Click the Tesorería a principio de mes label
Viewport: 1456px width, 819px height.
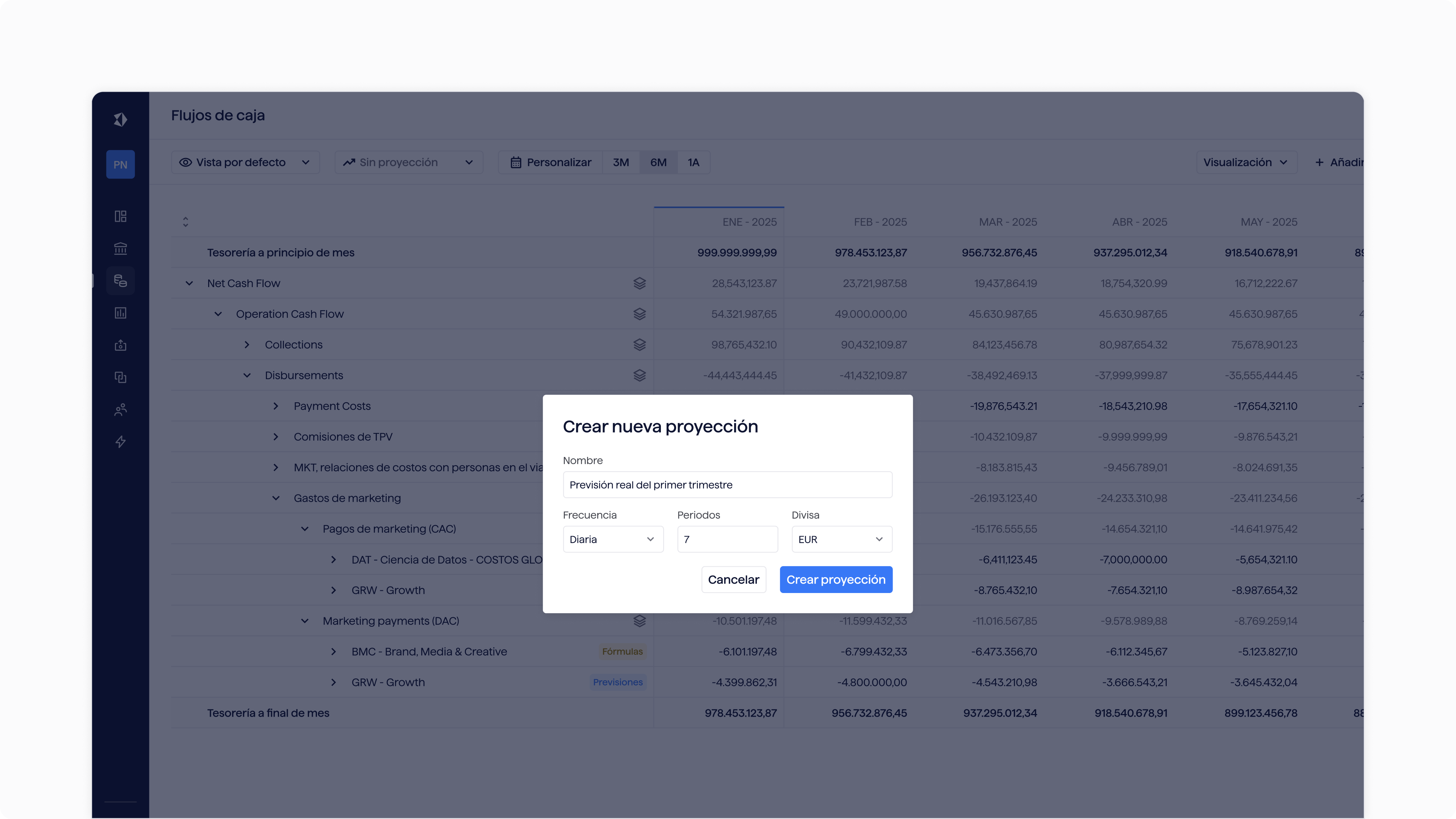coord(280,253)
